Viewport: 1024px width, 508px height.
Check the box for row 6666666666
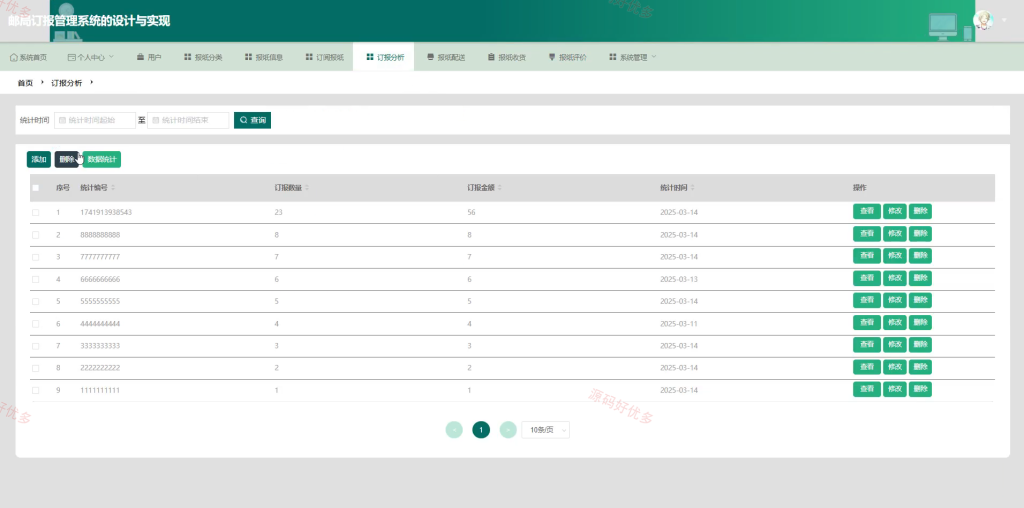point(36,279)
